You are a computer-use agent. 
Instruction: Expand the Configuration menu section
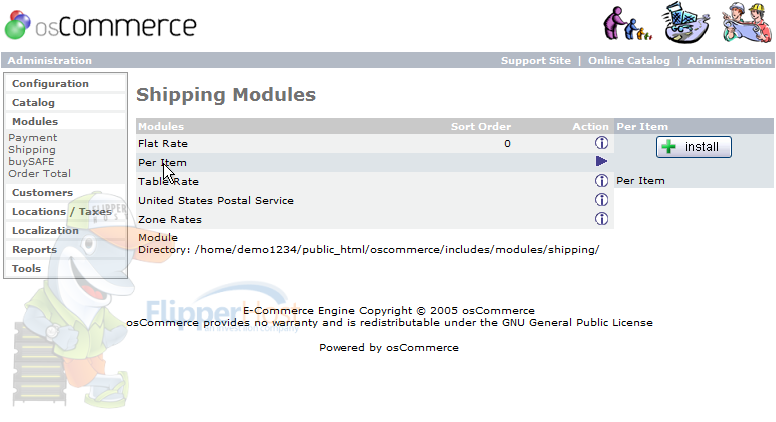tap(50, 84)
